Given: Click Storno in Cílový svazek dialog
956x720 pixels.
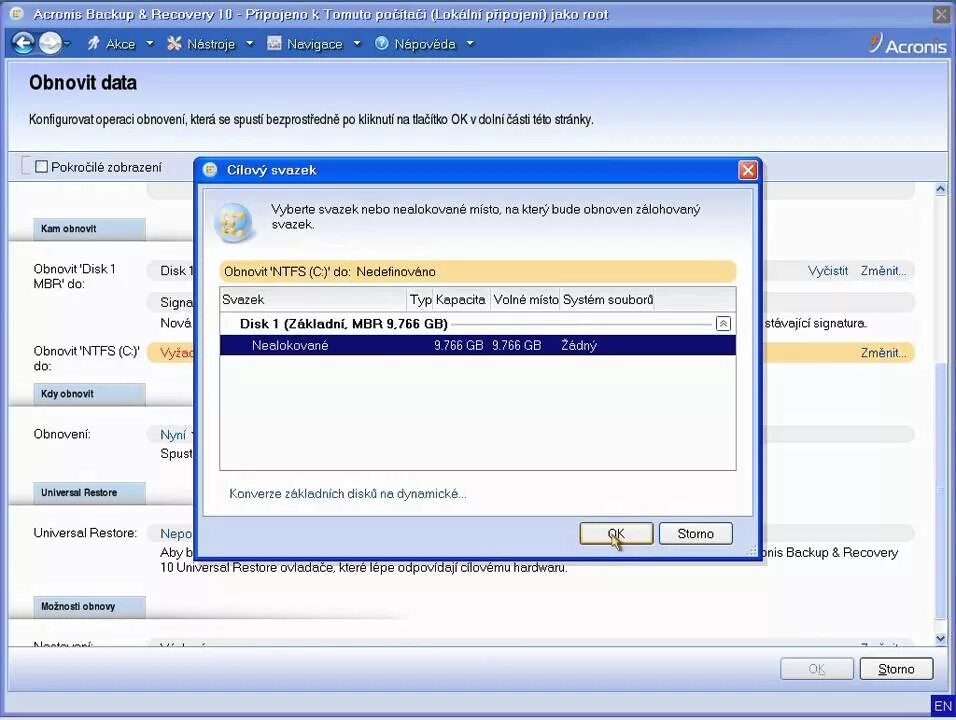Looking at the screenshot, I should [696, 533].
